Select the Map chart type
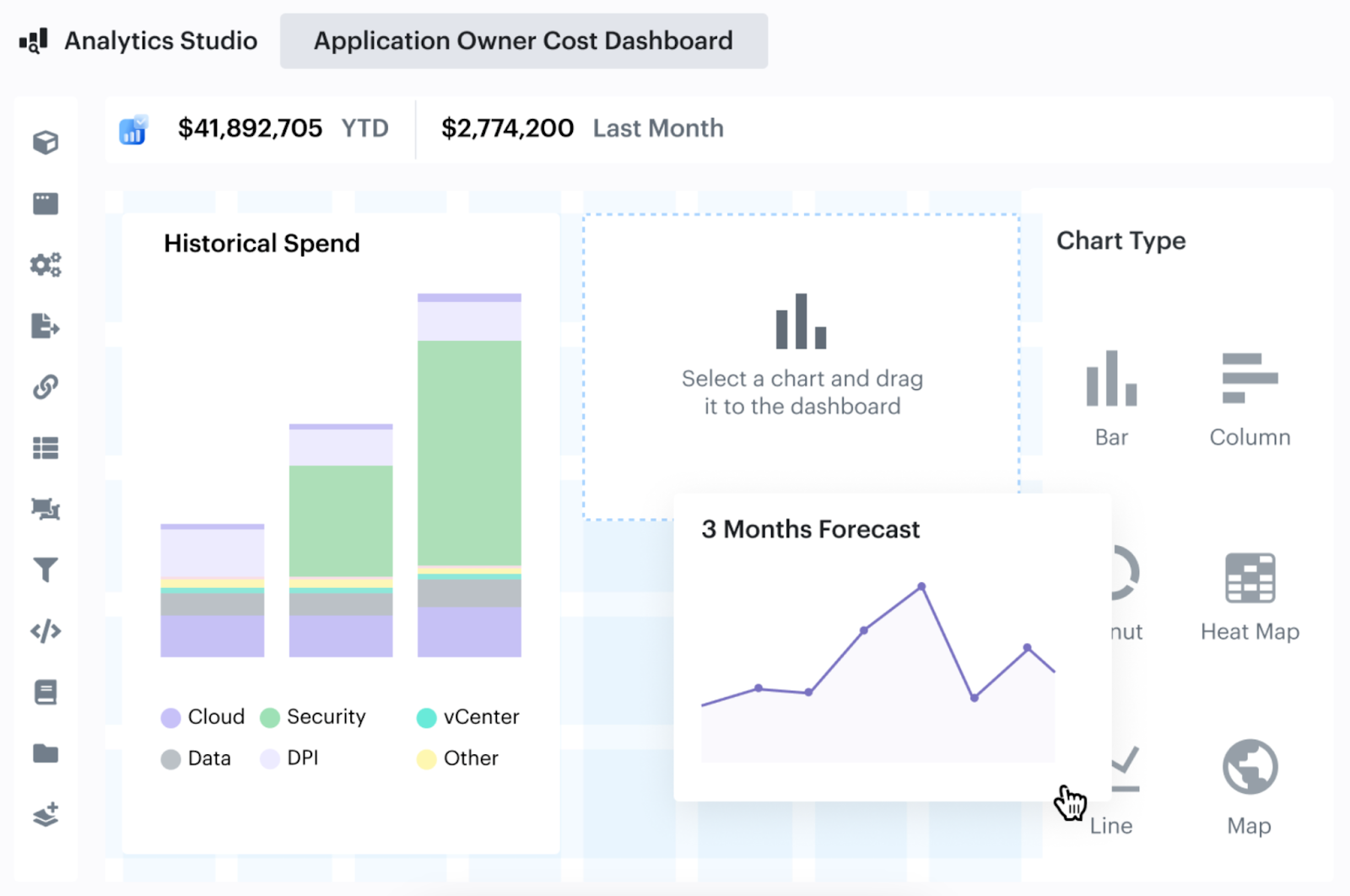The height and width of the screenshot is (896, 1350). pyautogui.click(x=1250, y=788)
